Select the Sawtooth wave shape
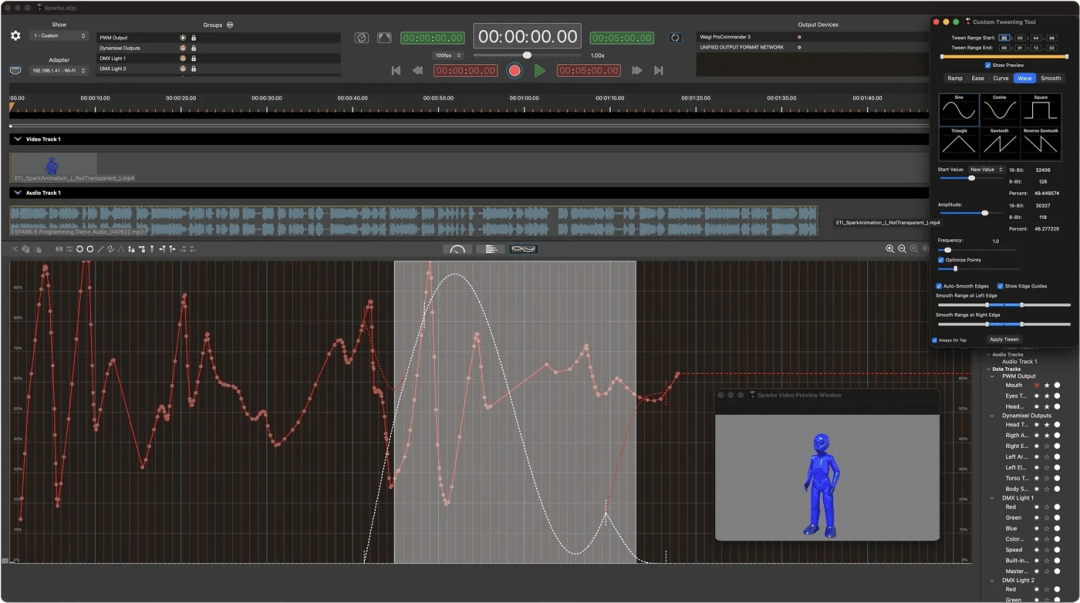The width and height of the screenshot is (1080, 603). (x=999, y=142)
